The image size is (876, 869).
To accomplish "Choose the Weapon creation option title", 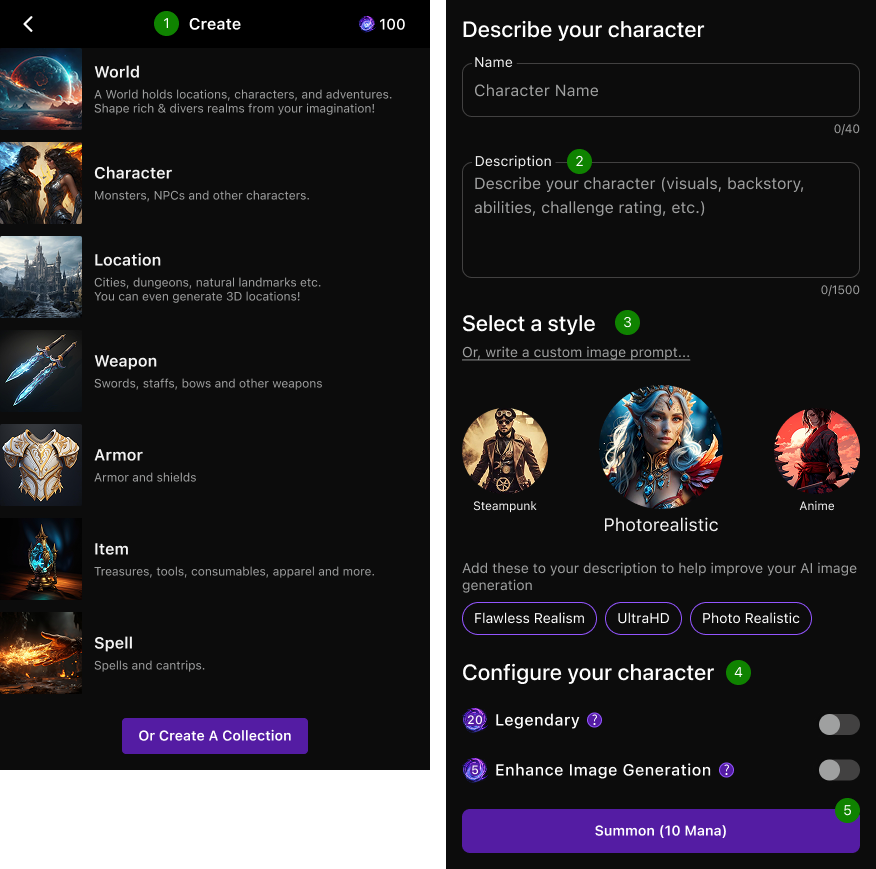I will (125, 362).
